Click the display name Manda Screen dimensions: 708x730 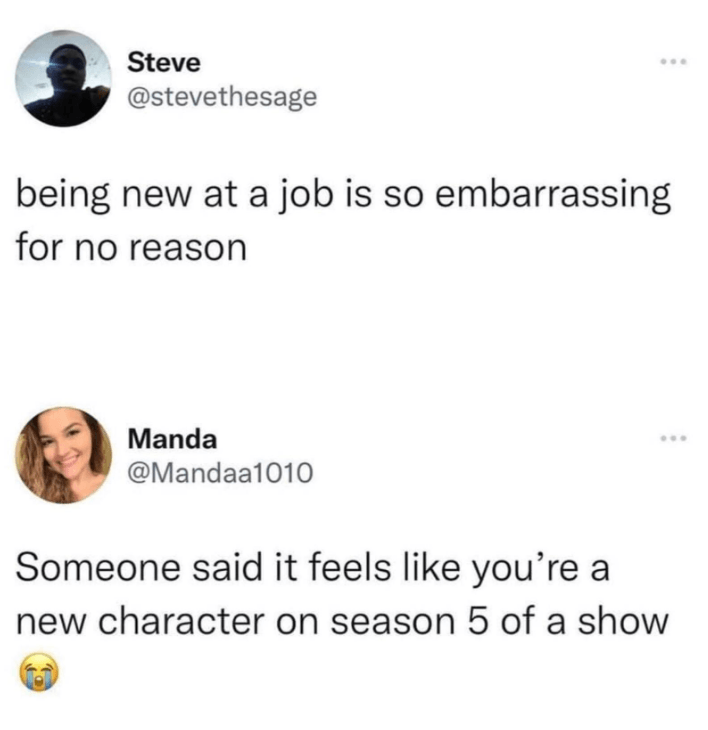[172, 439]
